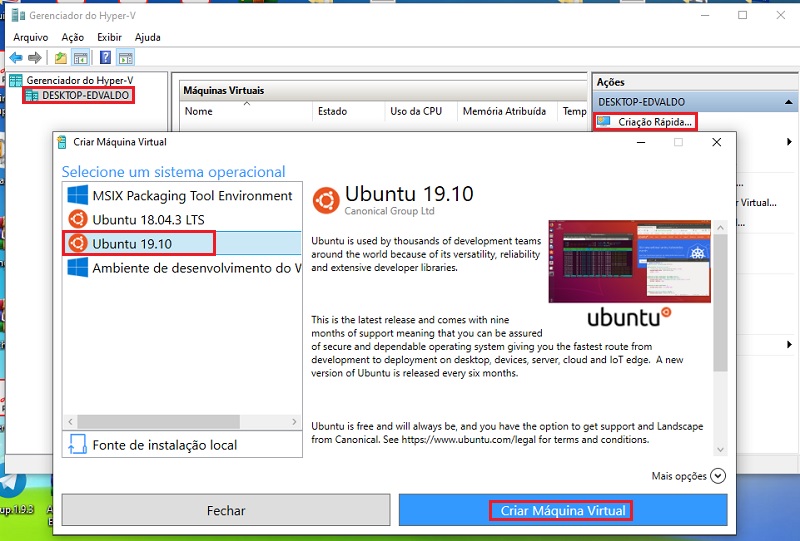The image size is (800, 541).
Task: Open the Exibir menu
Action: click(109, 37)
